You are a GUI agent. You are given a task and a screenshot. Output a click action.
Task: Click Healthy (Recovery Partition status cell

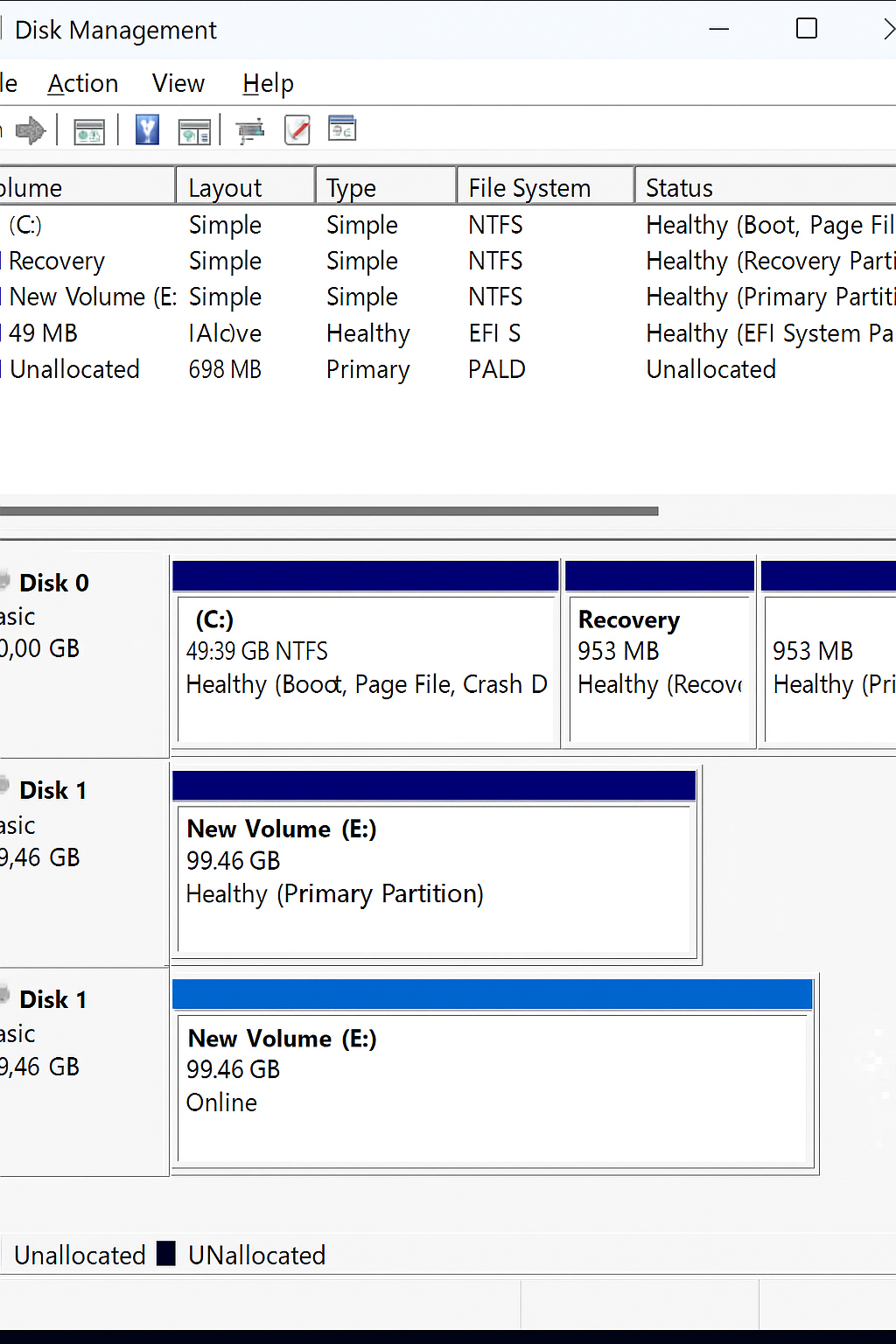(770, 262)
